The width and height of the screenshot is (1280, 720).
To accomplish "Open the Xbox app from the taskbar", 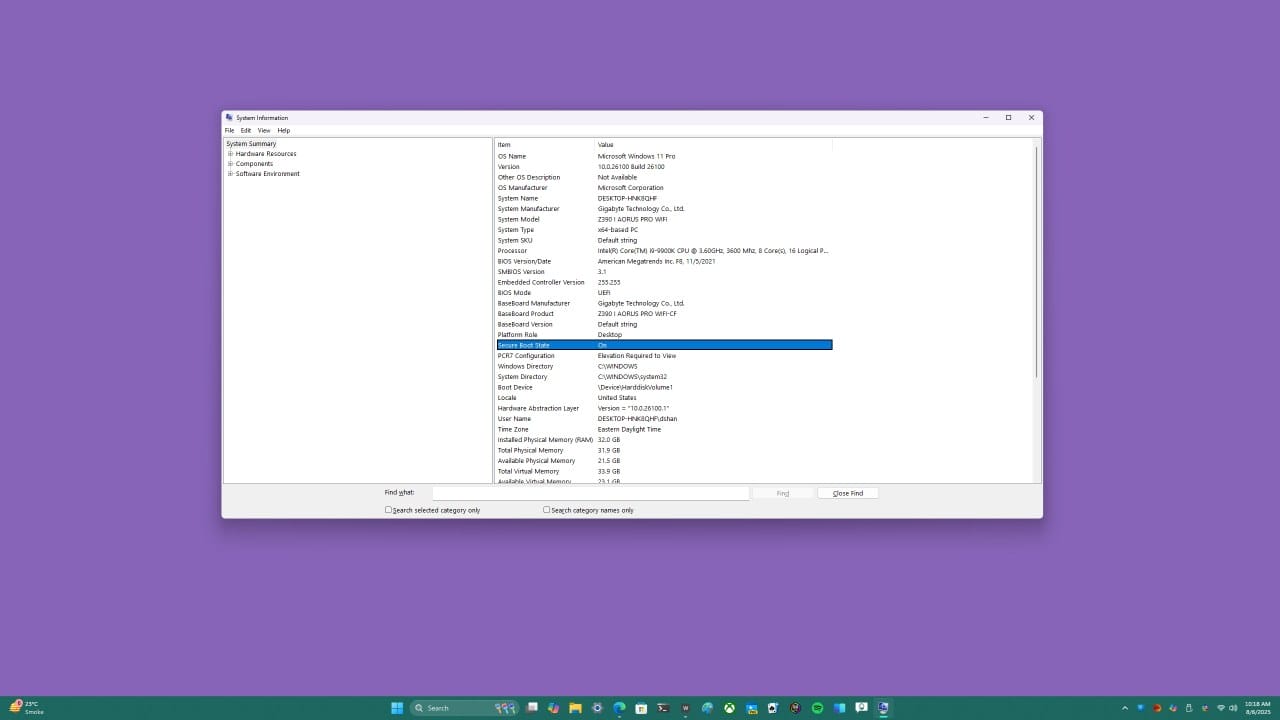I will (729, 707).
